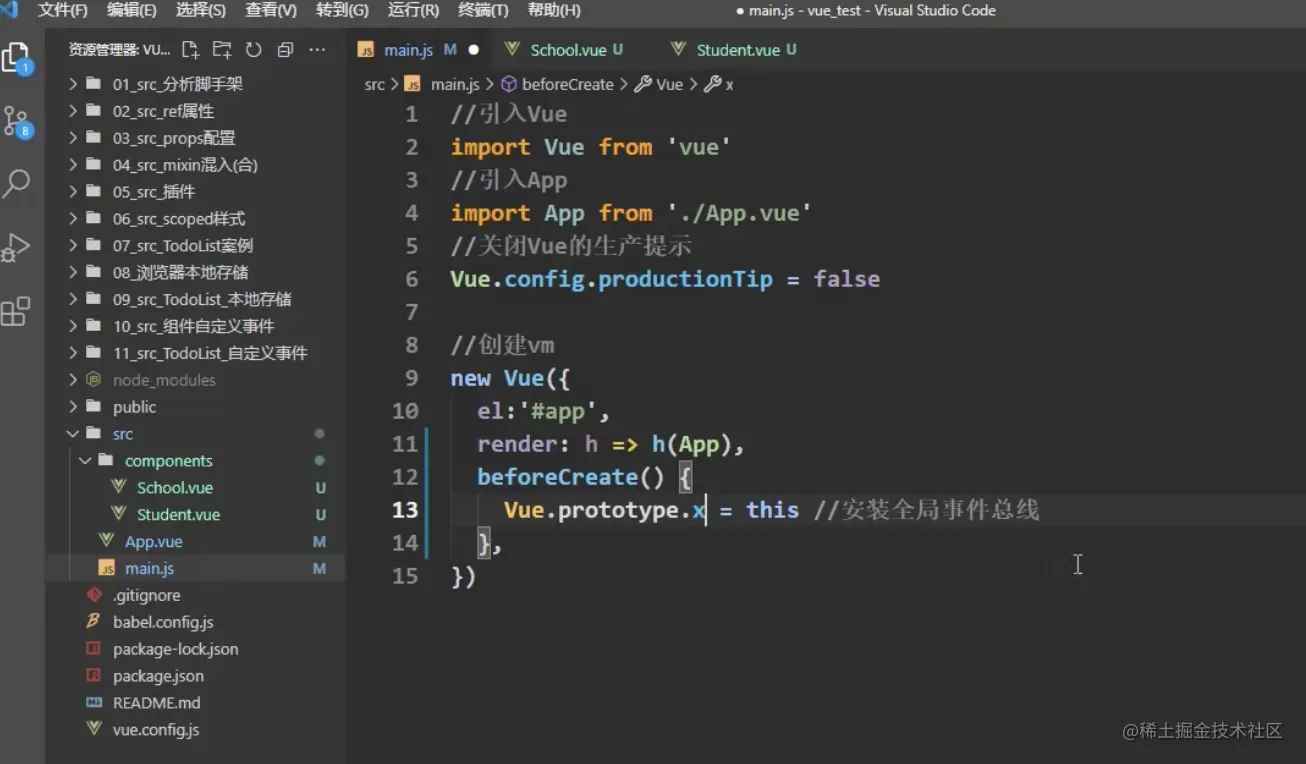The image size is (1306, 764).
Task: Click beforeCreate in the breadcrumb
Action: (567, 85)
